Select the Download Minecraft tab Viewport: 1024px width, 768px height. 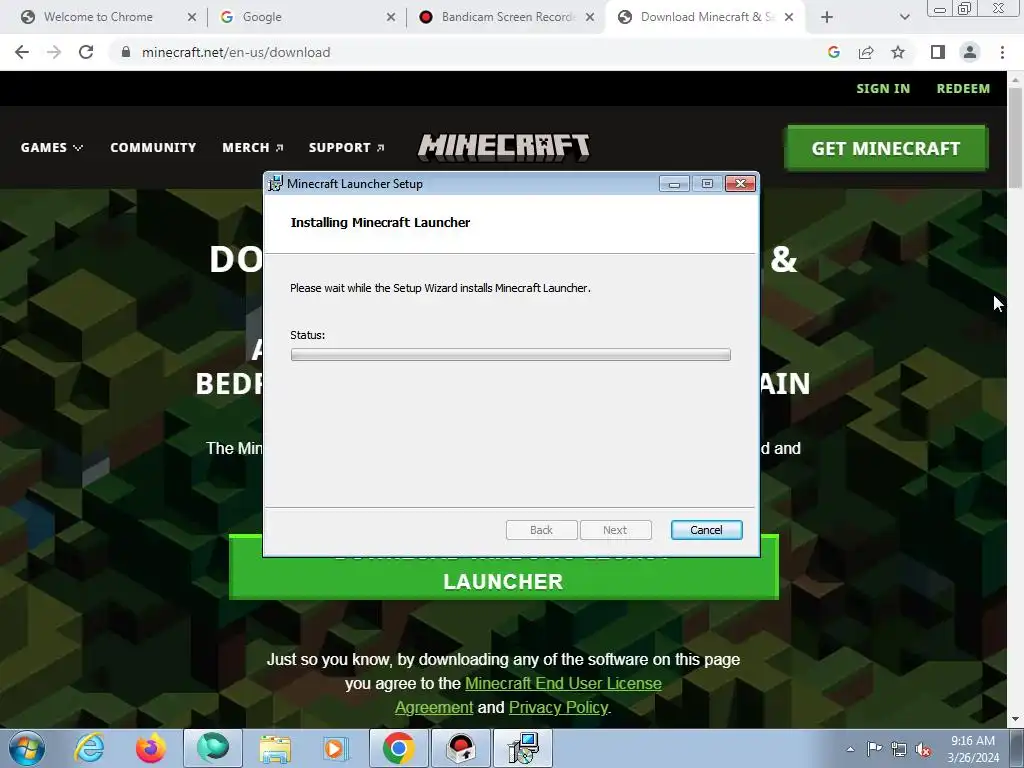click(x=707, y=17)
